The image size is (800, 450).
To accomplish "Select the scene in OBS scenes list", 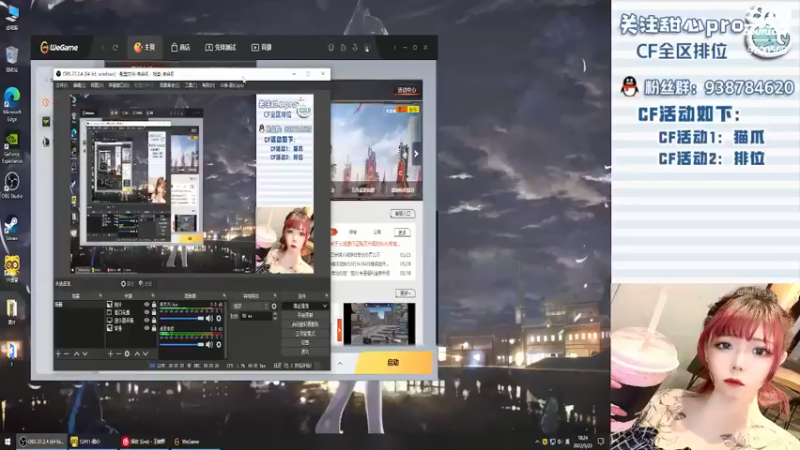I will [x=79, y=305].
